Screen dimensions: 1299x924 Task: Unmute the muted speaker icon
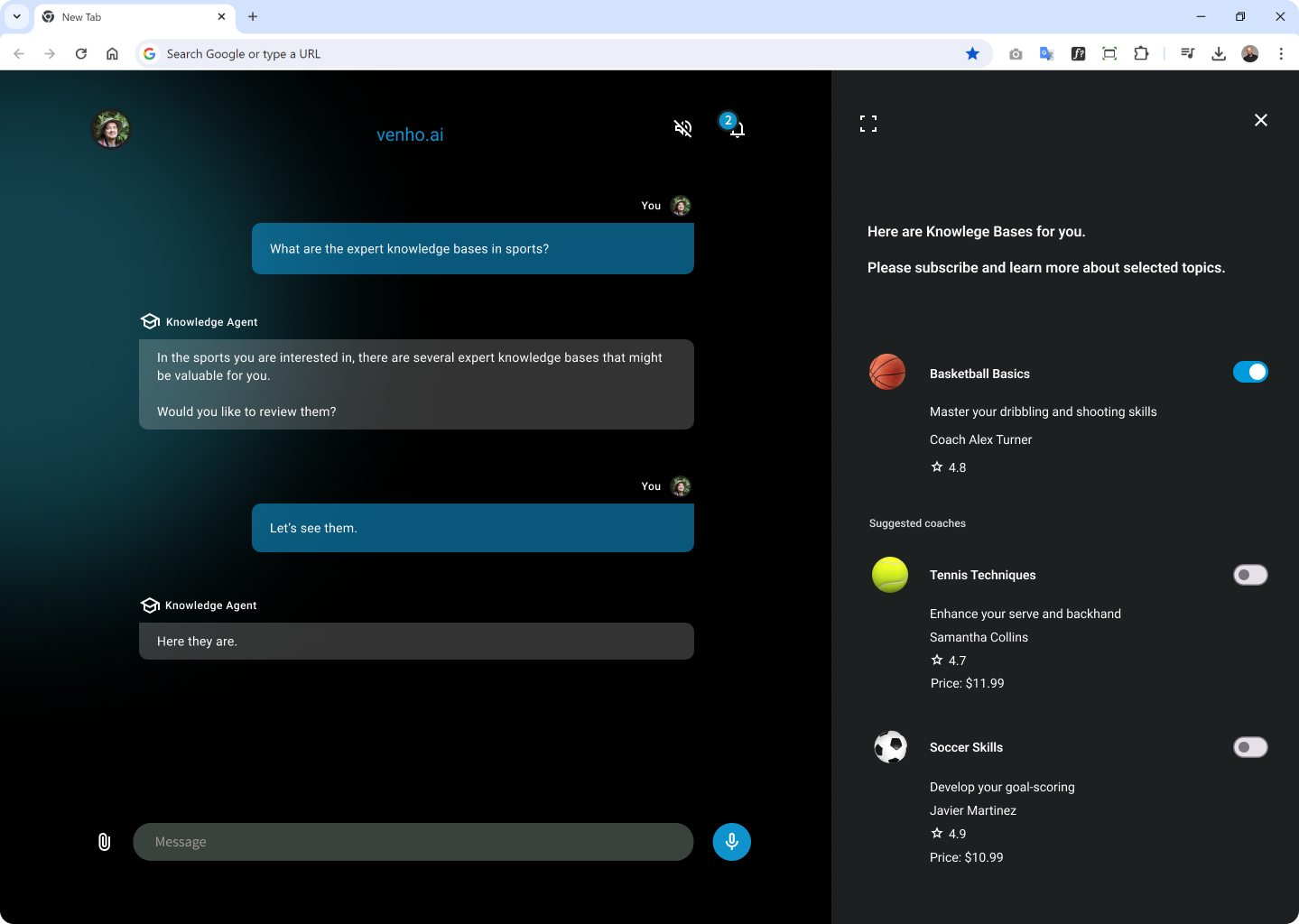[x=683, y=128]
